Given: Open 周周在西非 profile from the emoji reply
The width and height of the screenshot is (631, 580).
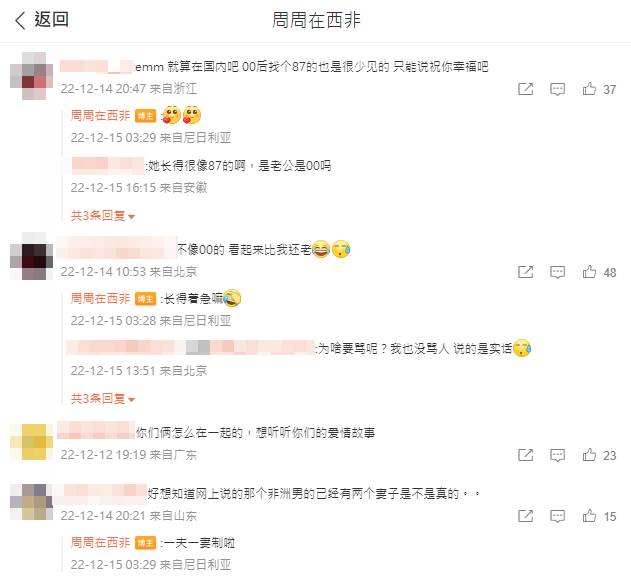Looking at the screenshot, I should (101, 116).
